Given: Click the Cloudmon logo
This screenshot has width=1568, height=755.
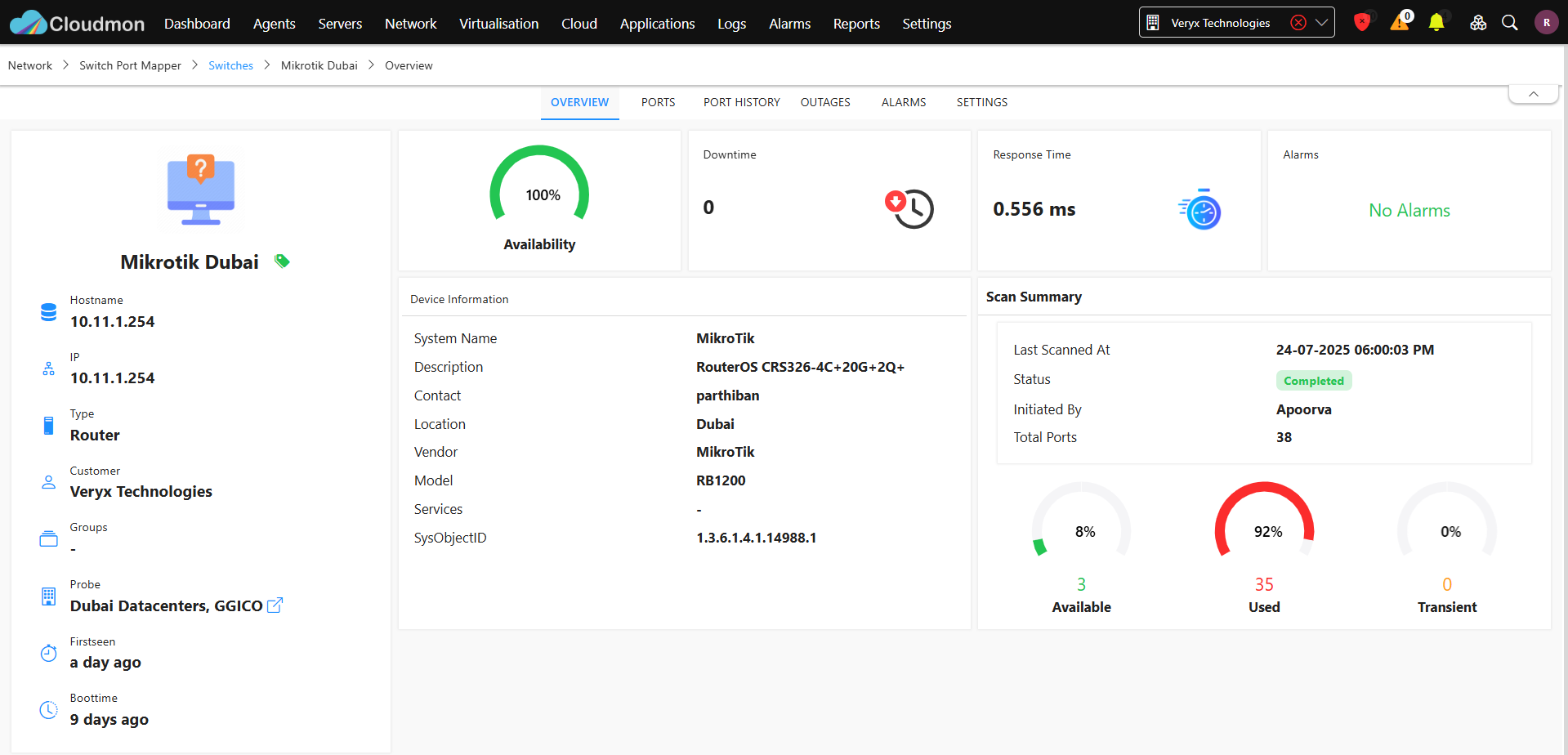Looking at the screenshot, I should coord(77,23).
